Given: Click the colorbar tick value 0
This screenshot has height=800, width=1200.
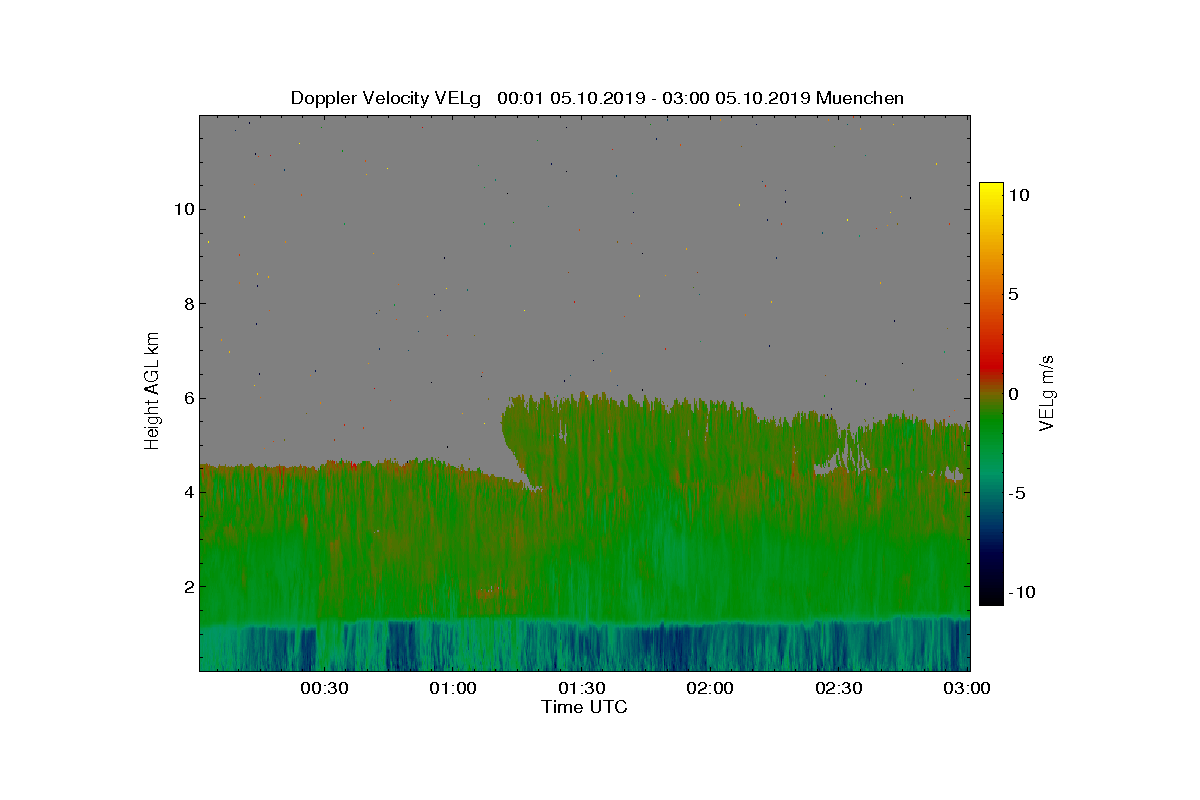Looking at the screenshot, I should click(x=1012, y=394).
